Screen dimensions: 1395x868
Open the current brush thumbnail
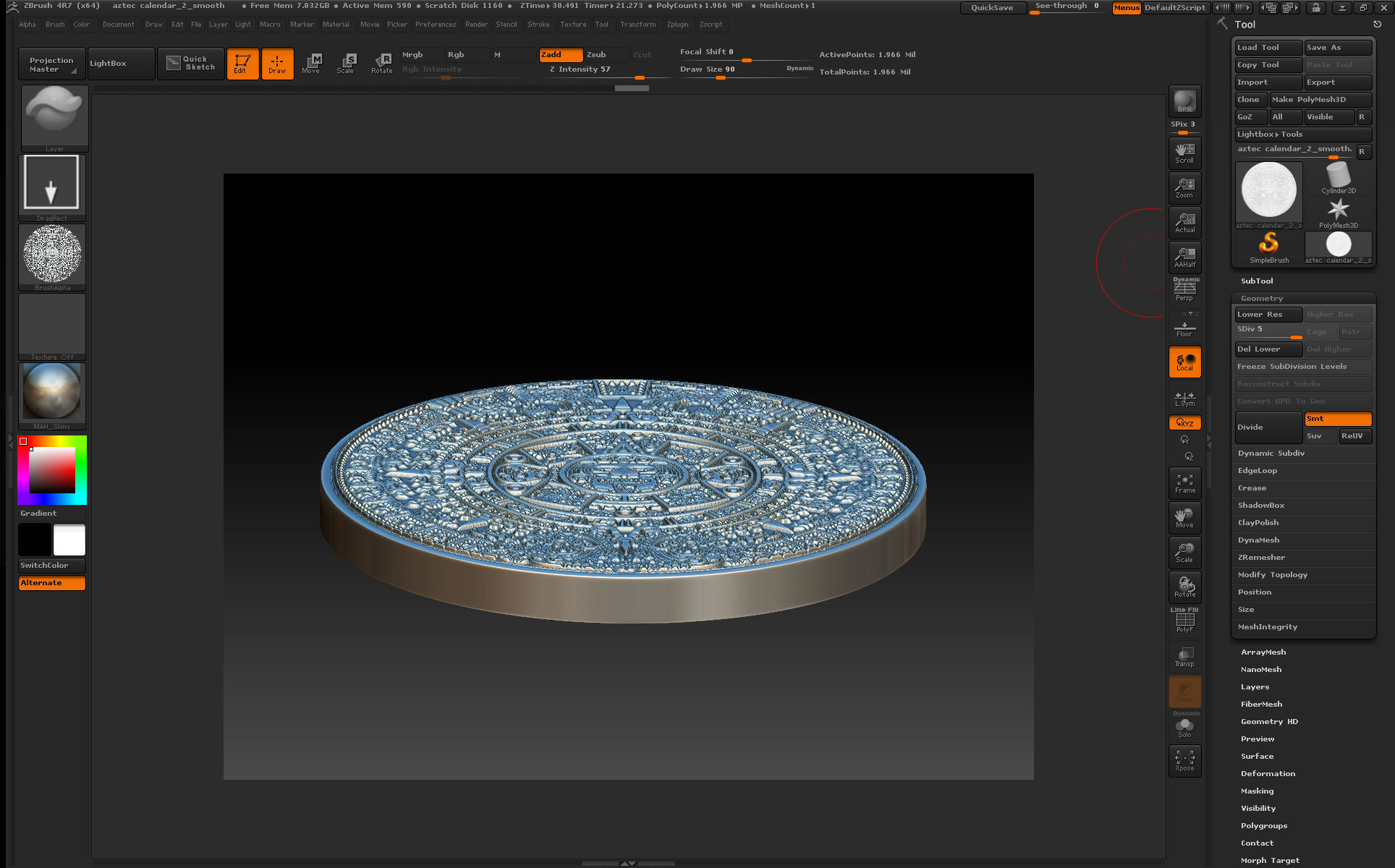54,119
